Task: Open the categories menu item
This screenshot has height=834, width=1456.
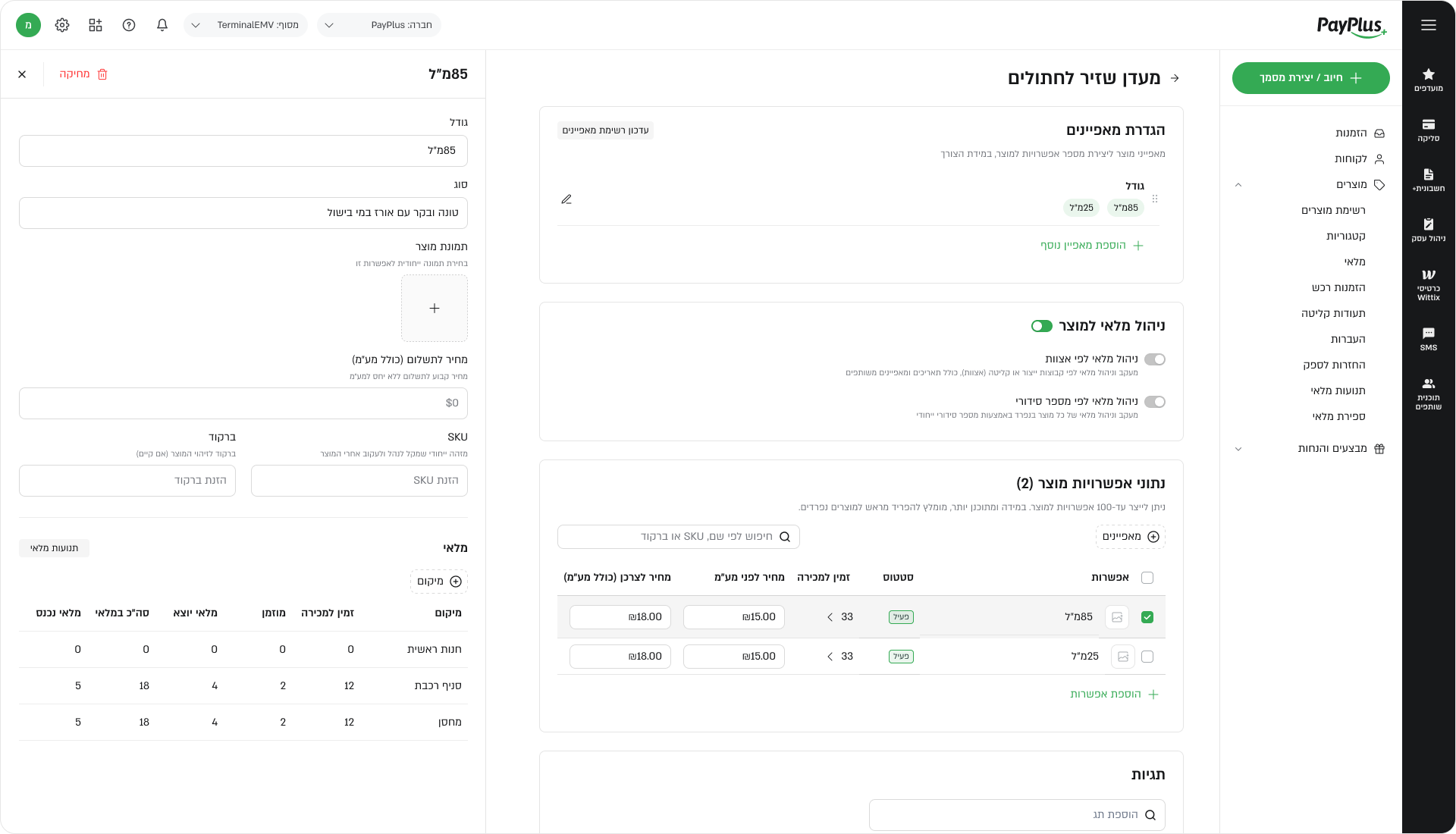Action: [x=1345, y=237]
